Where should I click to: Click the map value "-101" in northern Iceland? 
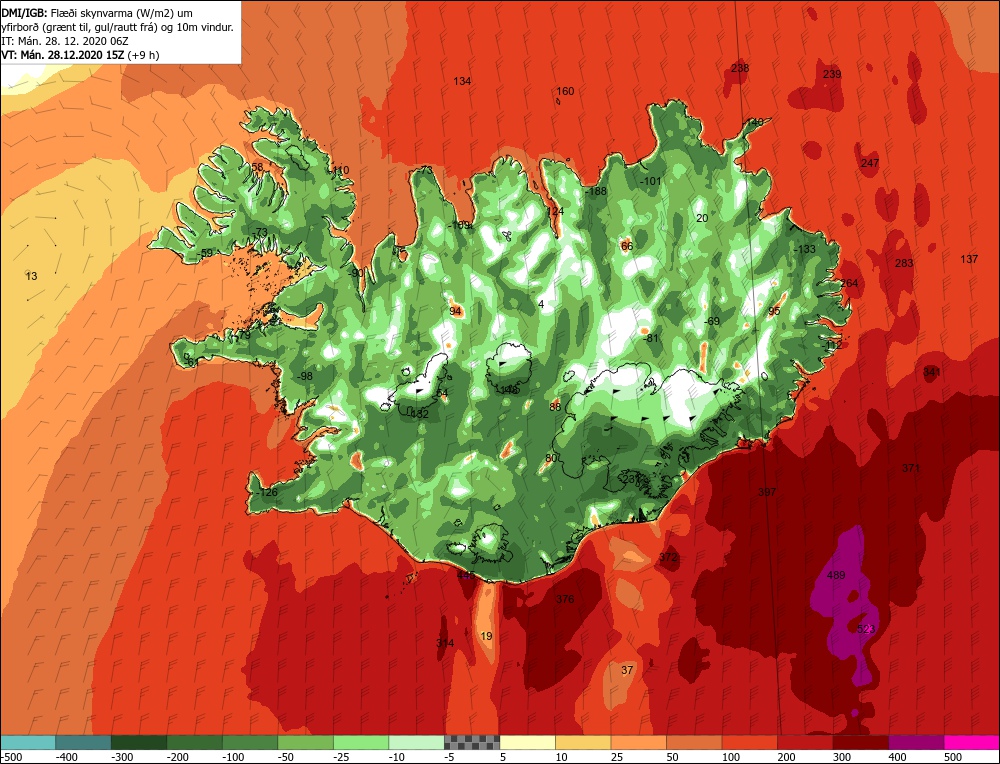click(651, 181)
